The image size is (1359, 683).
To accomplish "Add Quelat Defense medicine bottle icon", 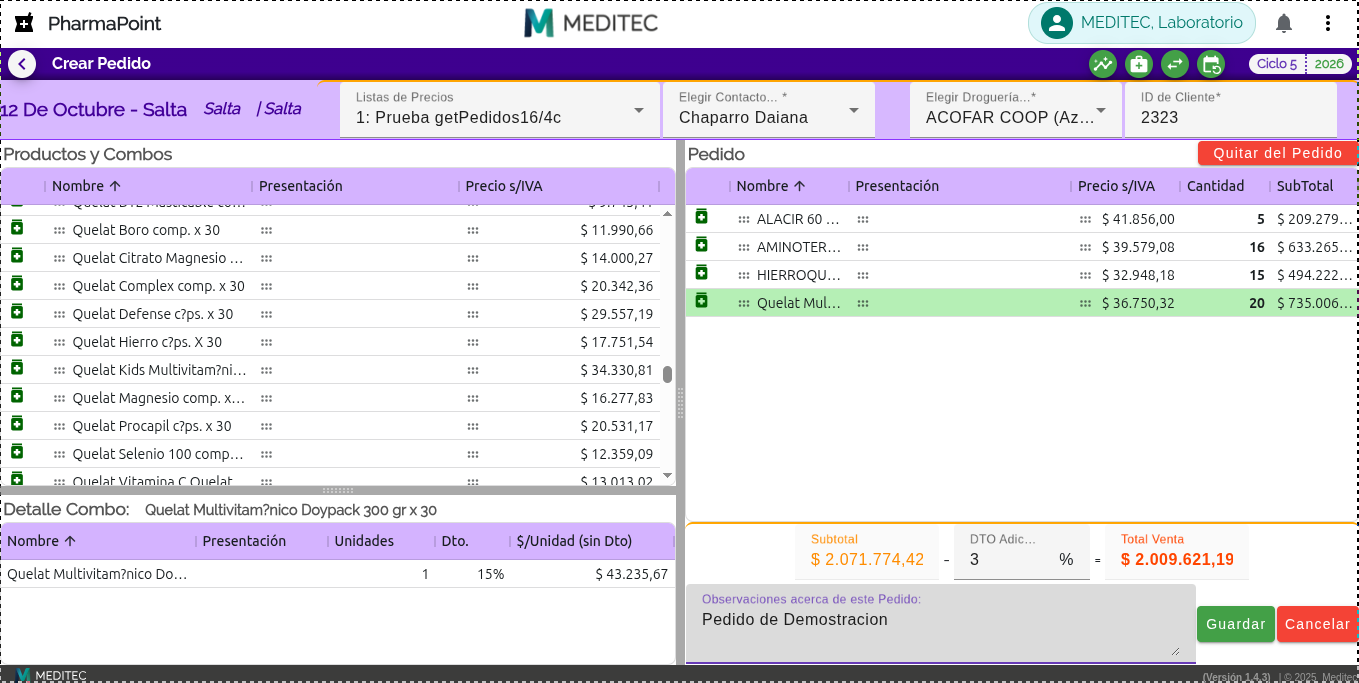I will (17, 312).
